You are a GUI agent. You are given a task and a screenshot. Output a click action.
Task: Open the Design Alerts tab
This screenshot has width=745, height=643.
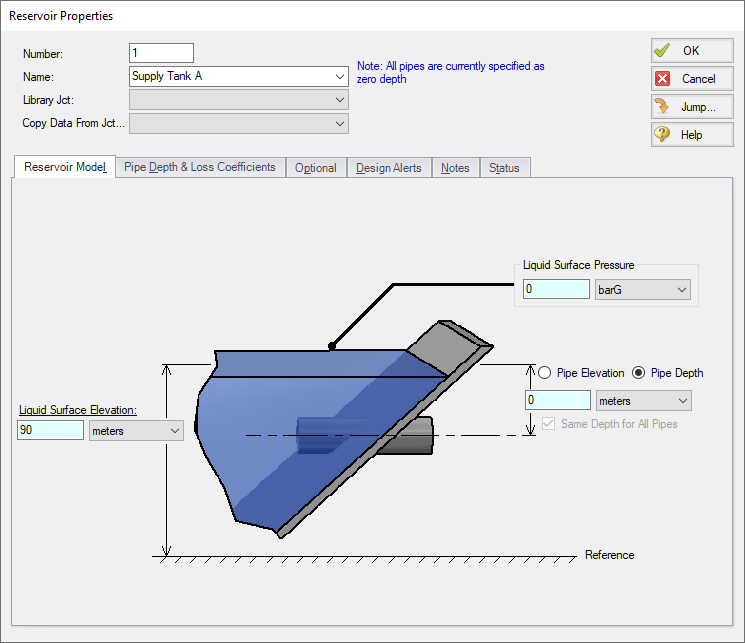point(389,168)
